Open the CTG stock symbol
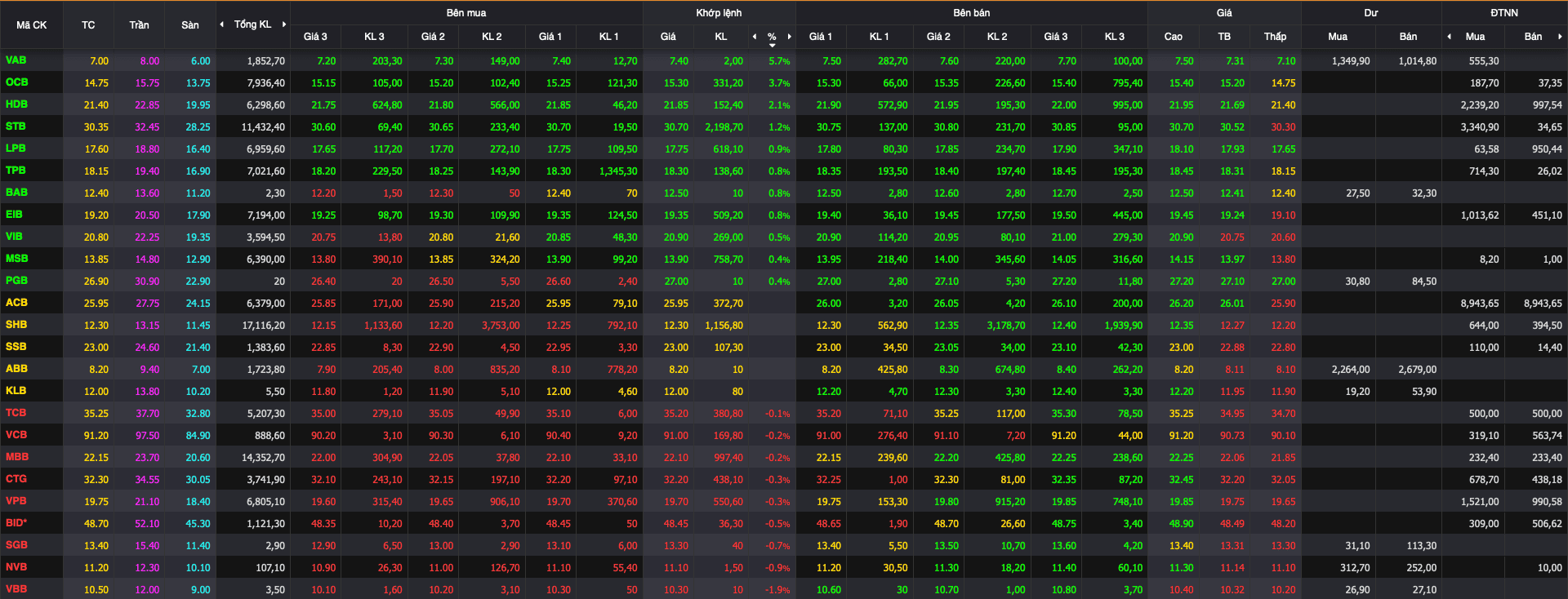 click(16, 479)
